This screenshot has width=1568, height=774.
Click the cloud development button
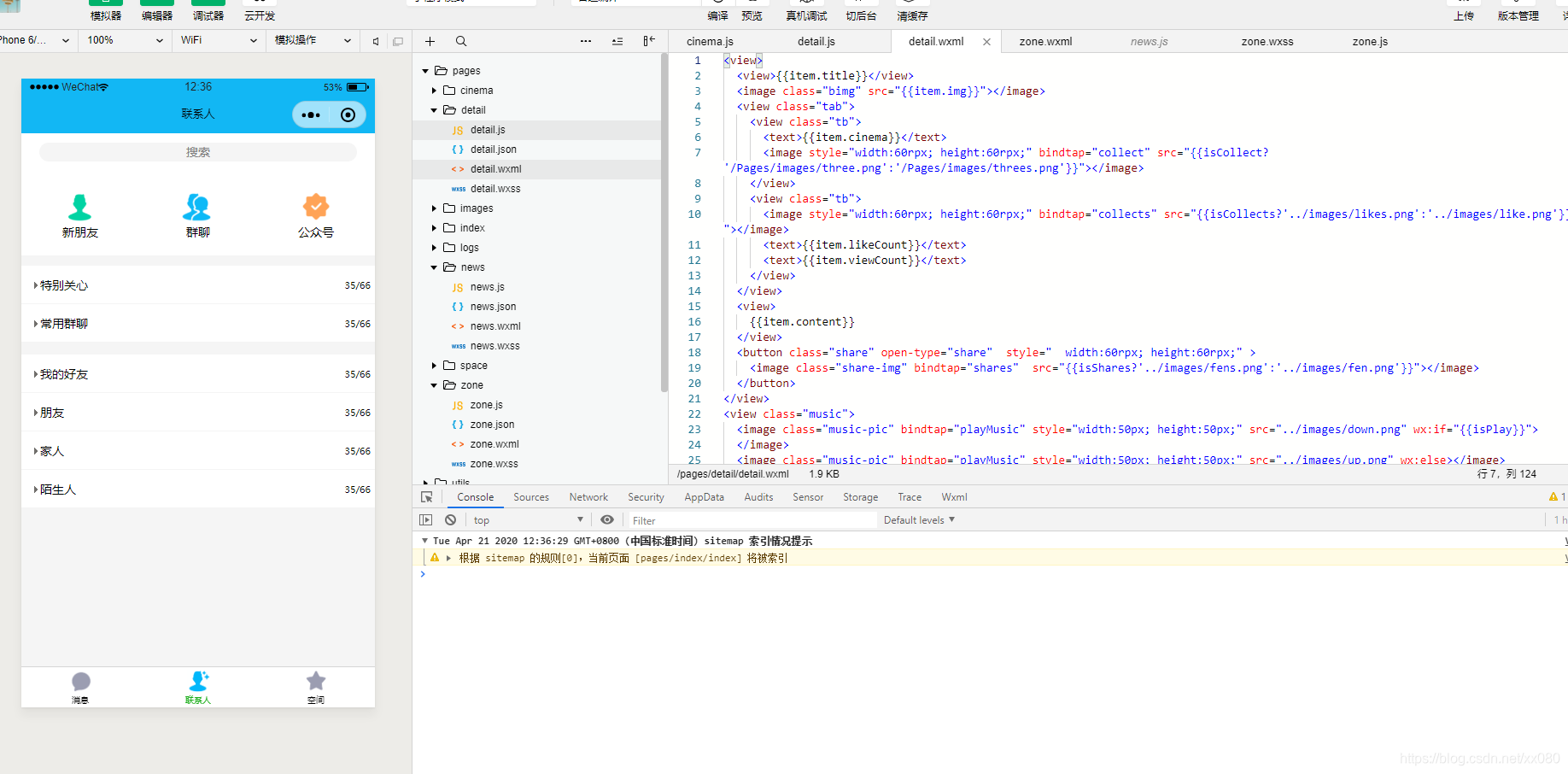[x=260, y=10]
